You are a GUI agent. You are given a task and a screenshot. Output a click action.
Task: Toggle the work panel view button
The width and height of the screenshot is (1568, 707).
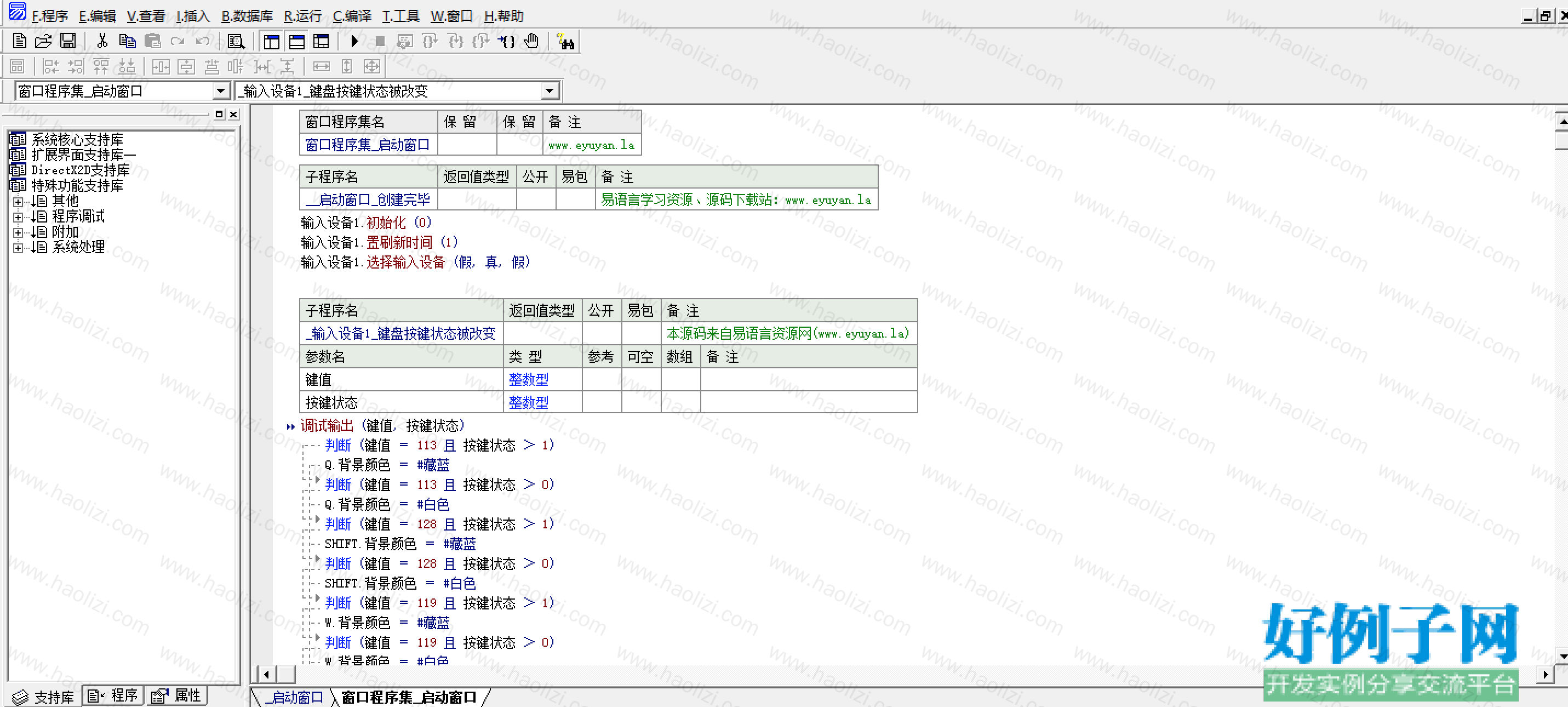click(x=272, y=42)
